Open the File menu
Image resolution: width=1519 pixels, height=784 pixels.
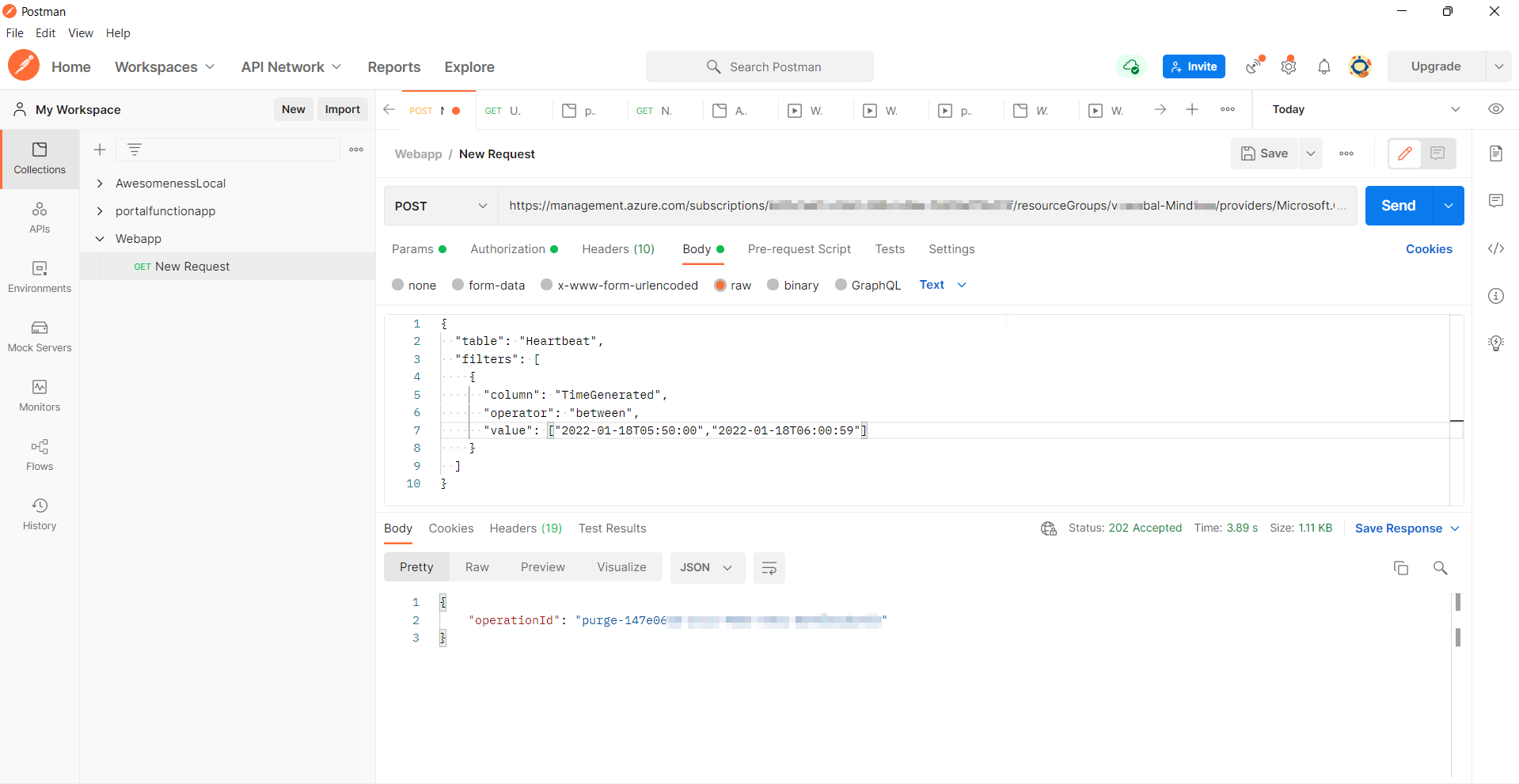point(15,33)
